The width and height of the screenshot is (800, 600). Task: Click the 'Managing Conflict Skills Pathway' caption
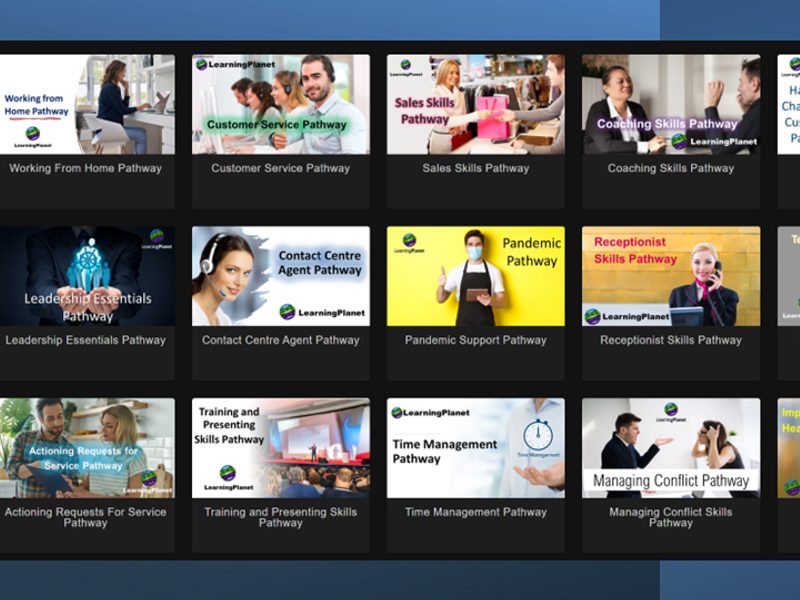[670, 517]
